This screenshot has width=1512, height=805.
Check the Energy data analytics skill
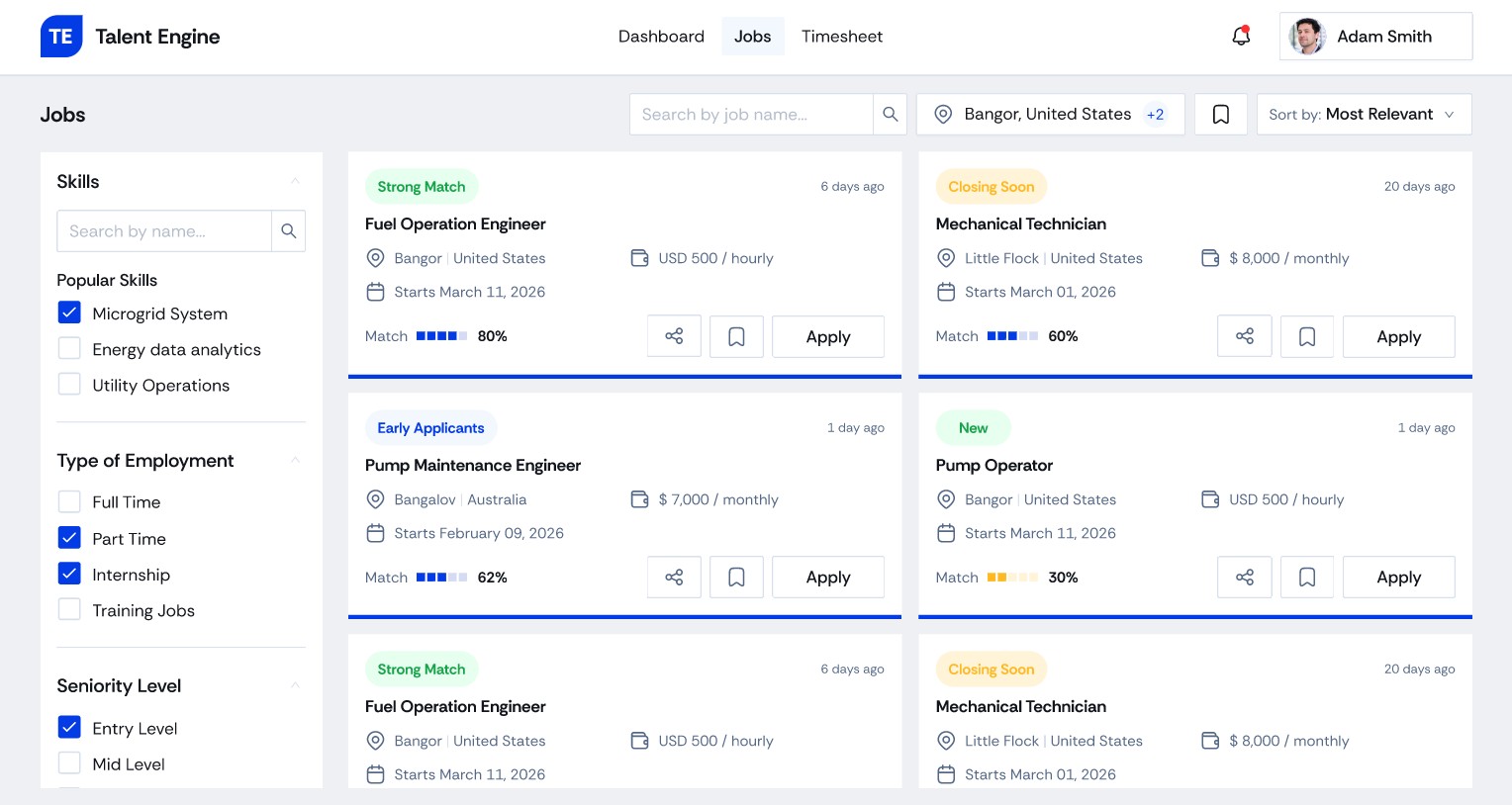point(69,348)
